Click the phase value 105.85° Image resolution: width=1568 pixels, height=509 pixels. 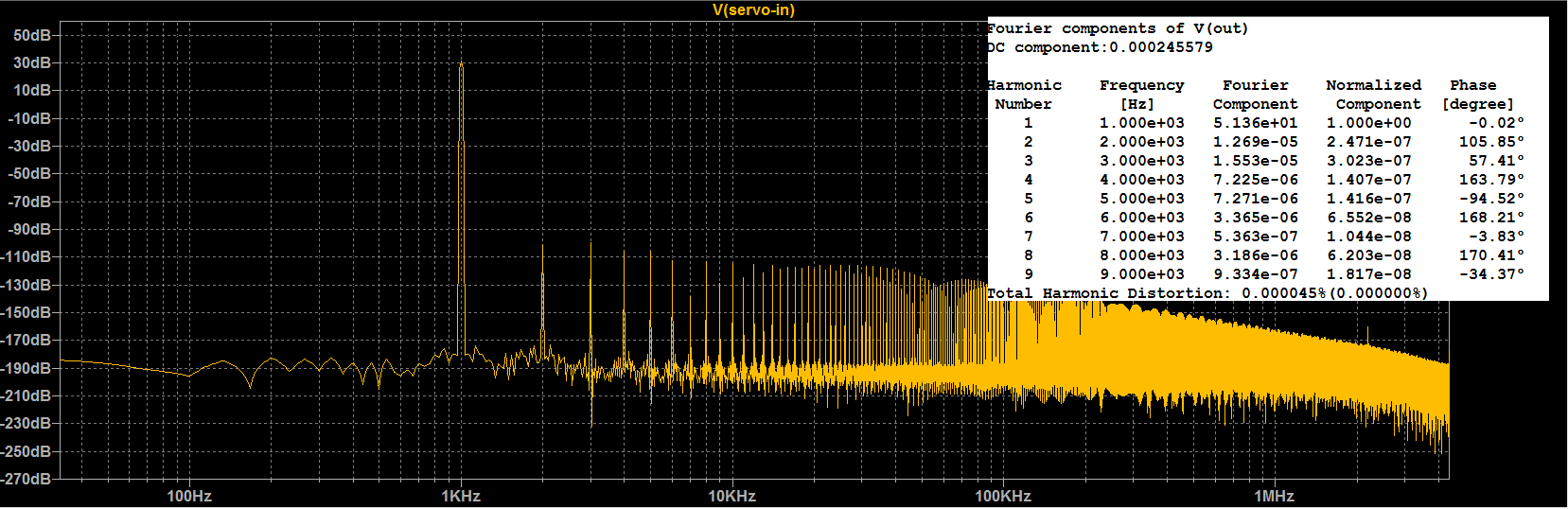(1492, 142)
